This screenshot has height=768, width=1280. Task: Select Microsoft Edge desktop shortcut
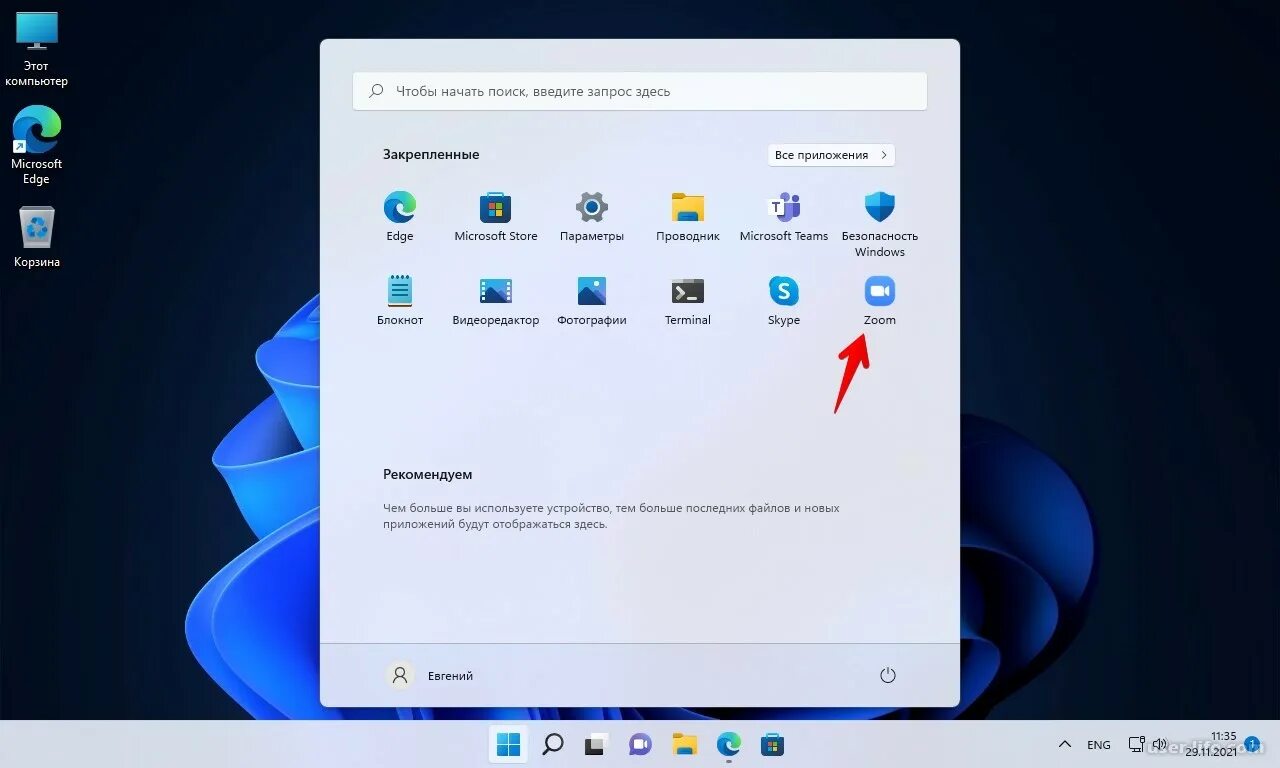coord(37,145)
